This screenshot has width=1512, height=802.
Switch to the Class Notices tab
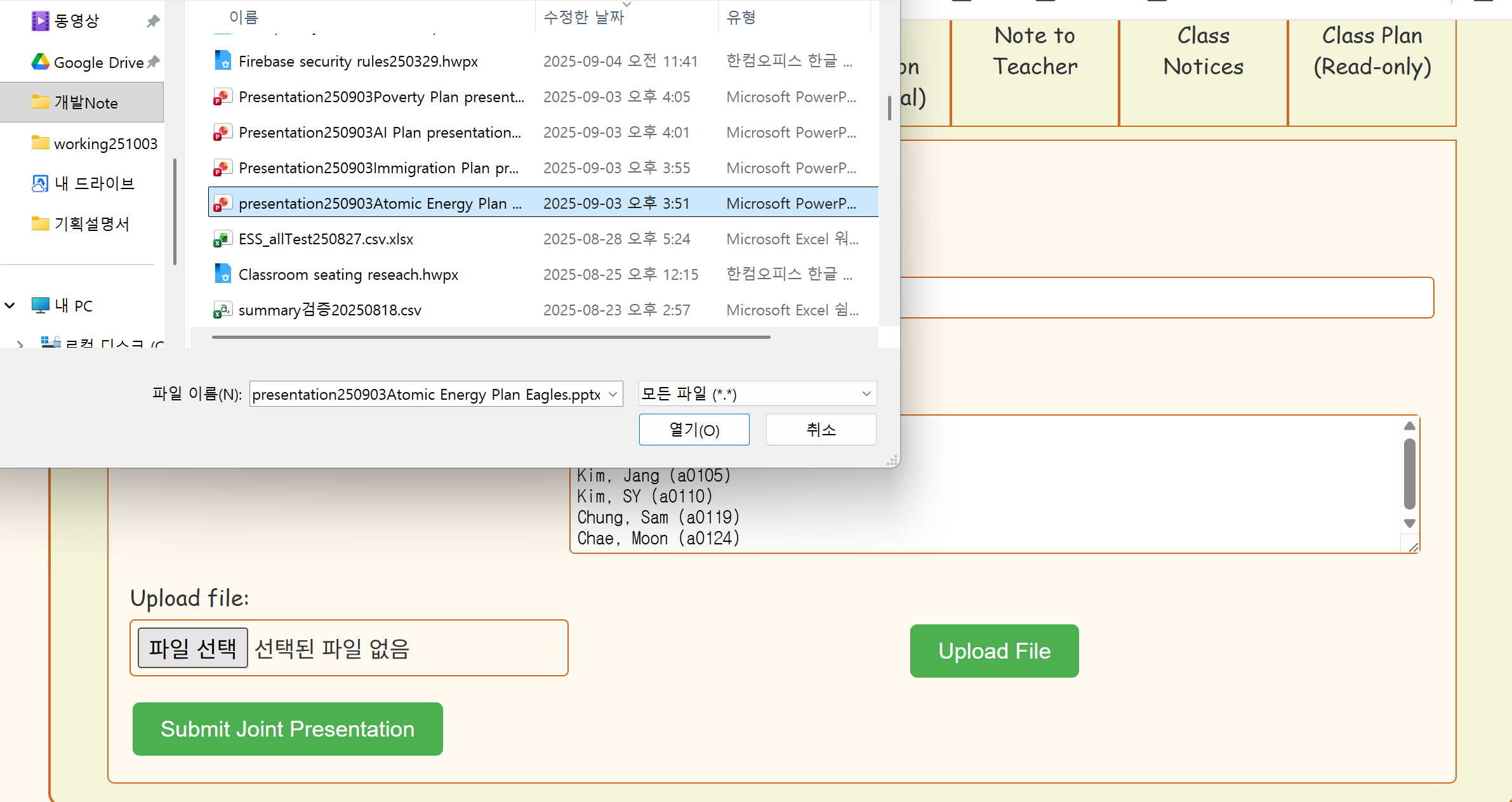(x=1203, y=52)
